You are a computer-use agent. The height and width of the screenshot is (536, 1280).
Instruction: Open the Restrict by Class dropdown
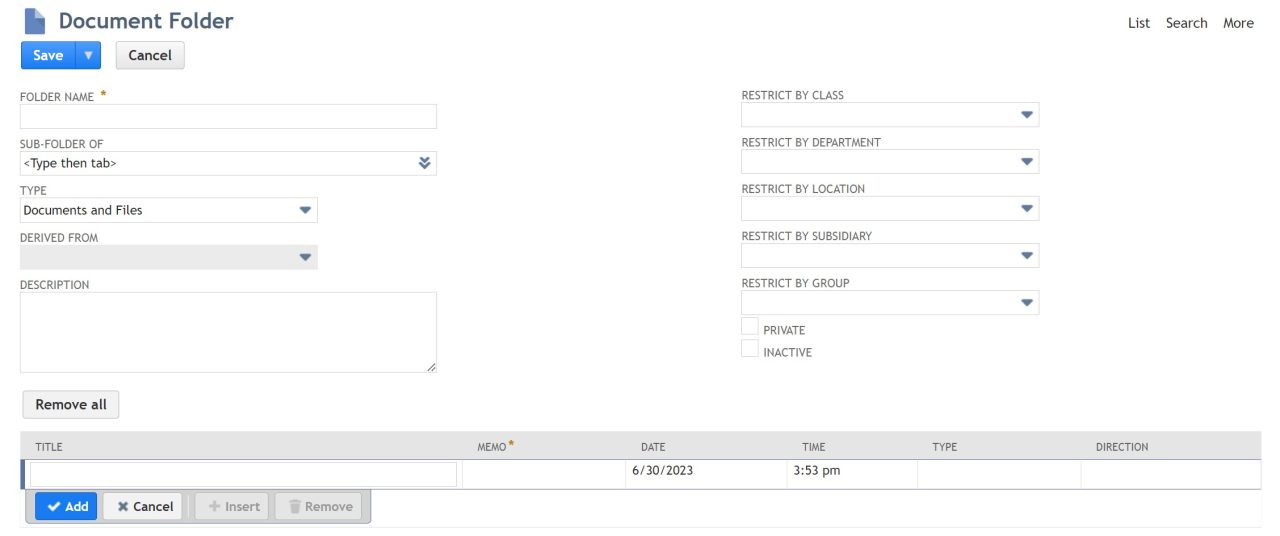tap(890, 115)
